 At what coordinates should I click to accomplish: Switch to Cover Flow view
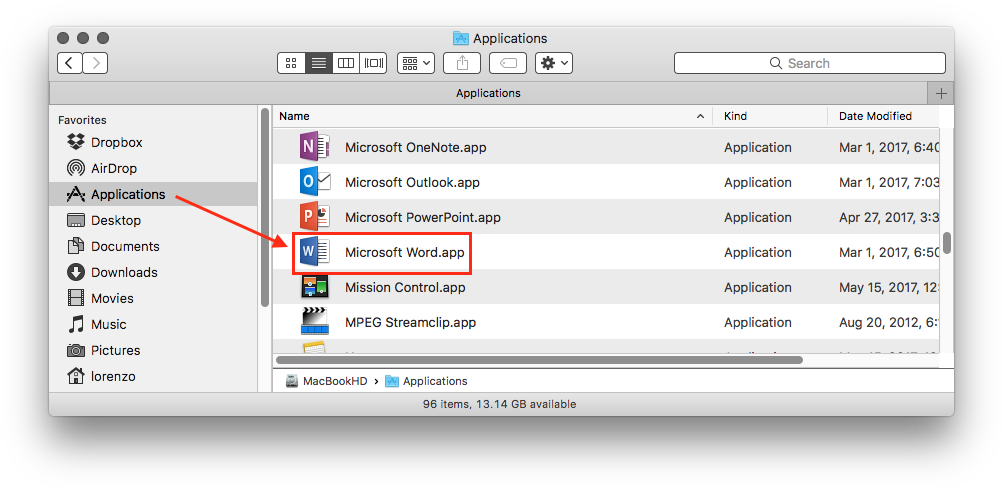373,63
